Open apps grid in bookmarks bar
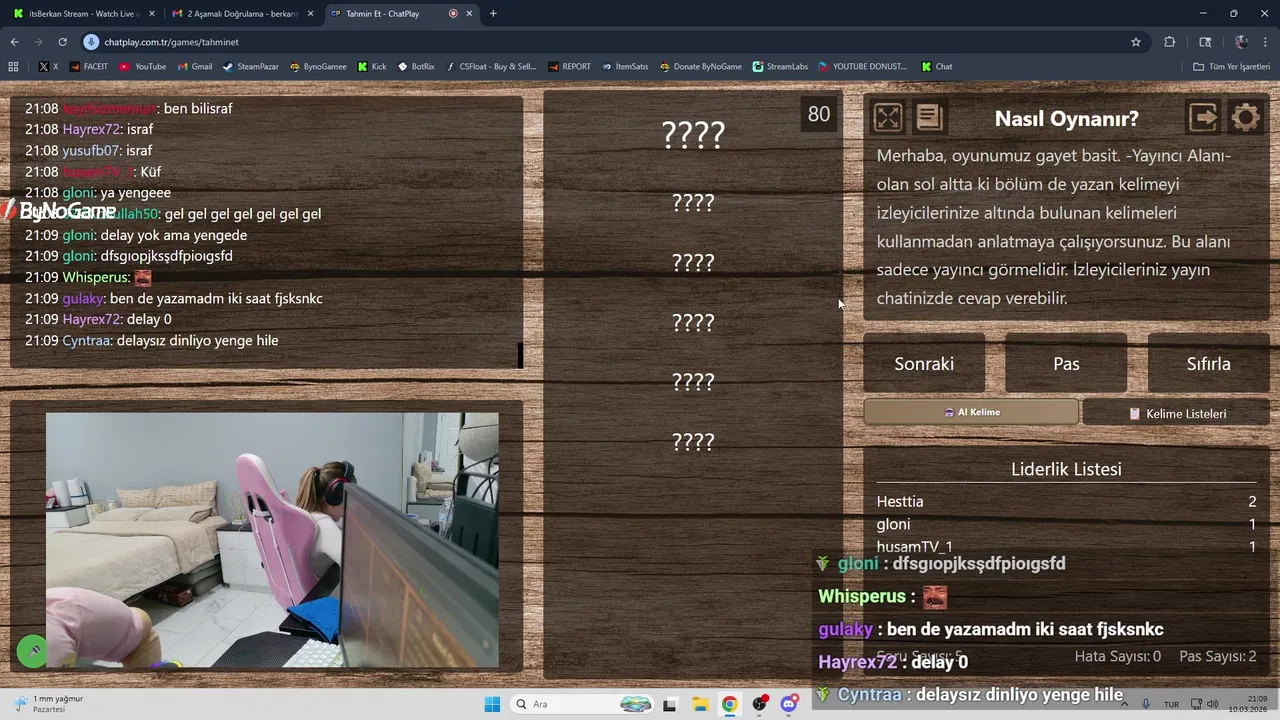The width and height of the screenshot is (1280, 720). tap(13, 66)
